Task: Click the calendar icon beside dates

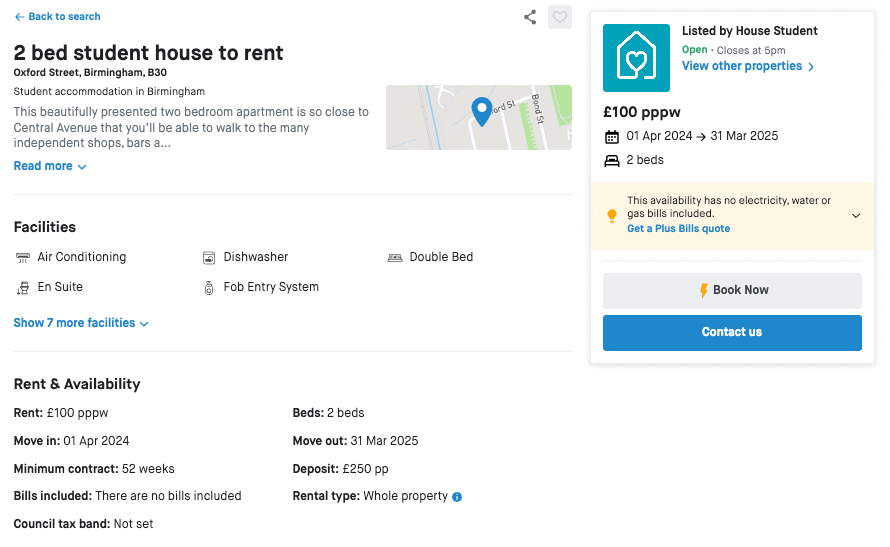Action: 612,137
